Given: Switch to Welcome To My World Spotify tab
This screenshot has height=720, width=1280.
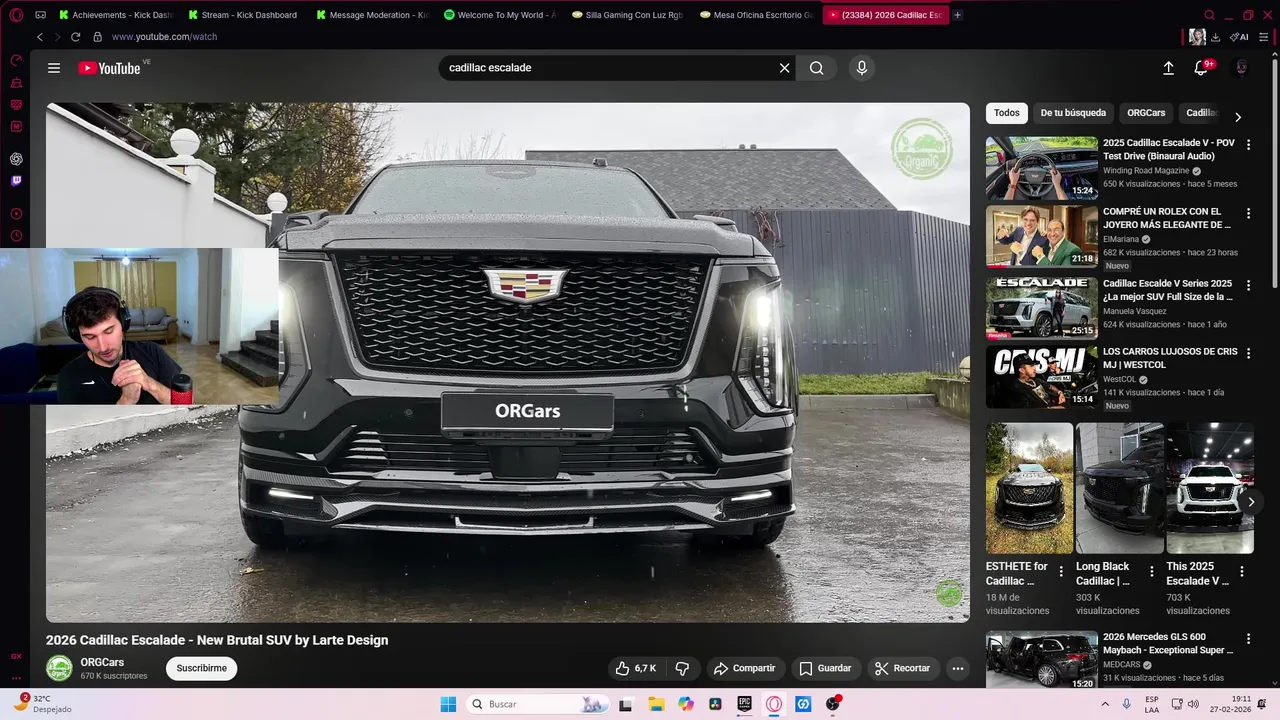Looking at the screenshot, I should [x=501, y=15].
